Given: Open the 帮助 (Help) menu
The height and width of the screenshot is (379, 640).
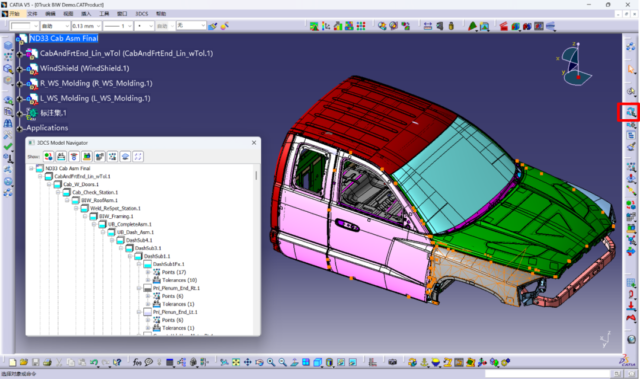Looking at the screenshot, I should [161, 14].
